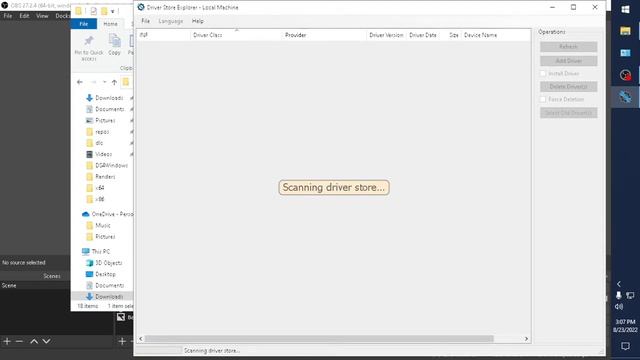Sort by Driver Version column

pyautogui.click(x=386, y=35)
